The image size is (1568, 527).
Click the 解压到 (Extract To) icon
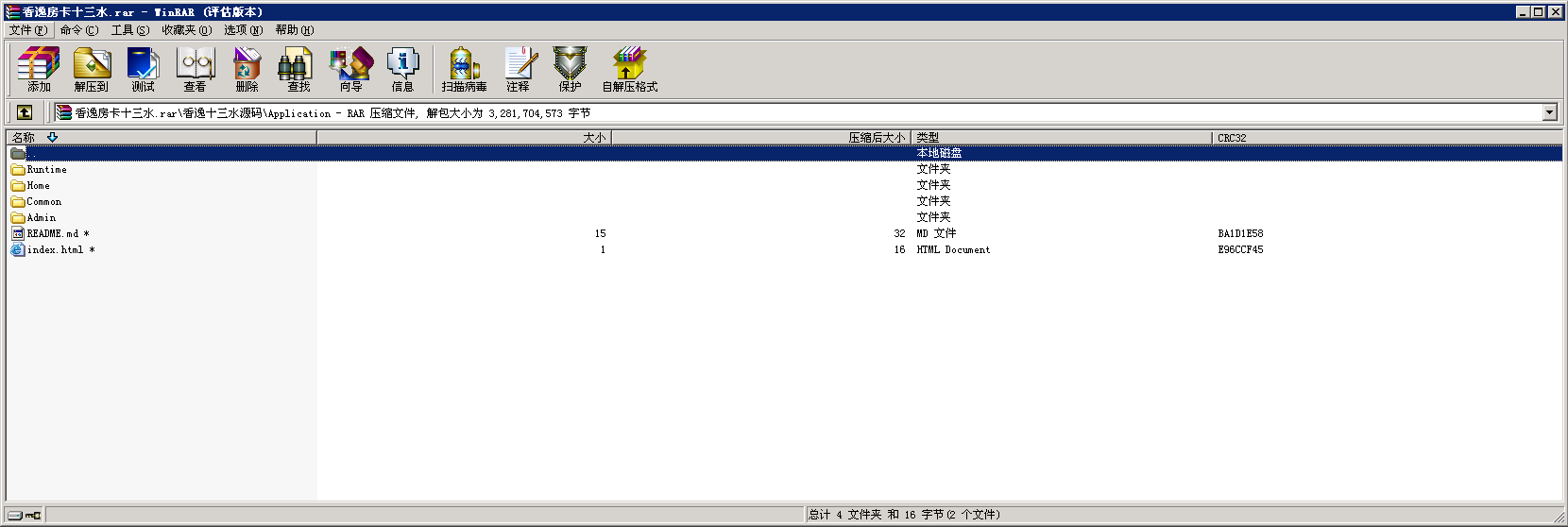(x=92, y=69)
